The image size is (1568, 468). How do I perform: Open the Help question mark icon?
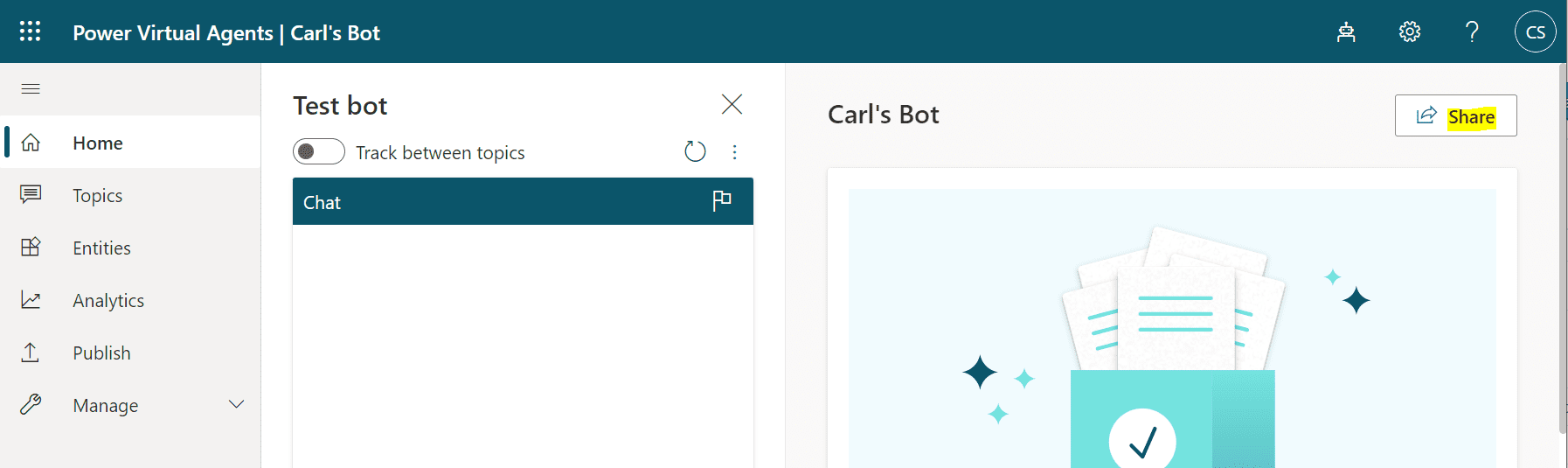[x=1472, y=32]
